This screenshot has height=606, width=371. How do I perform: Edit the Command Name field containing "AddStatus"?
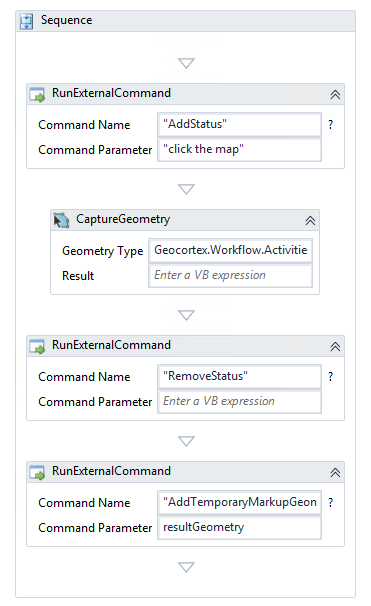click(239, 124)
